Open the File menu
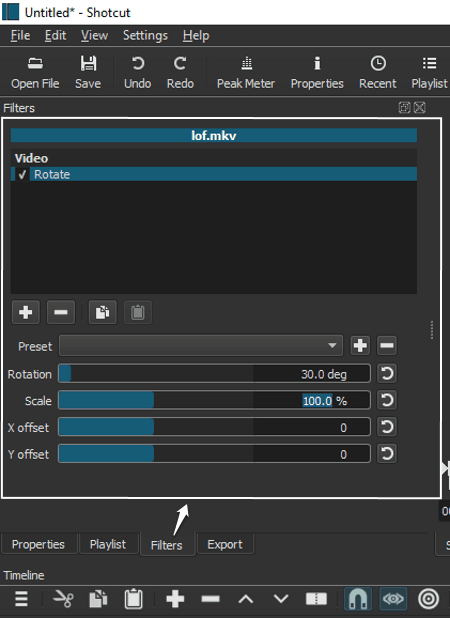450x618 pixels. (20, 36)
